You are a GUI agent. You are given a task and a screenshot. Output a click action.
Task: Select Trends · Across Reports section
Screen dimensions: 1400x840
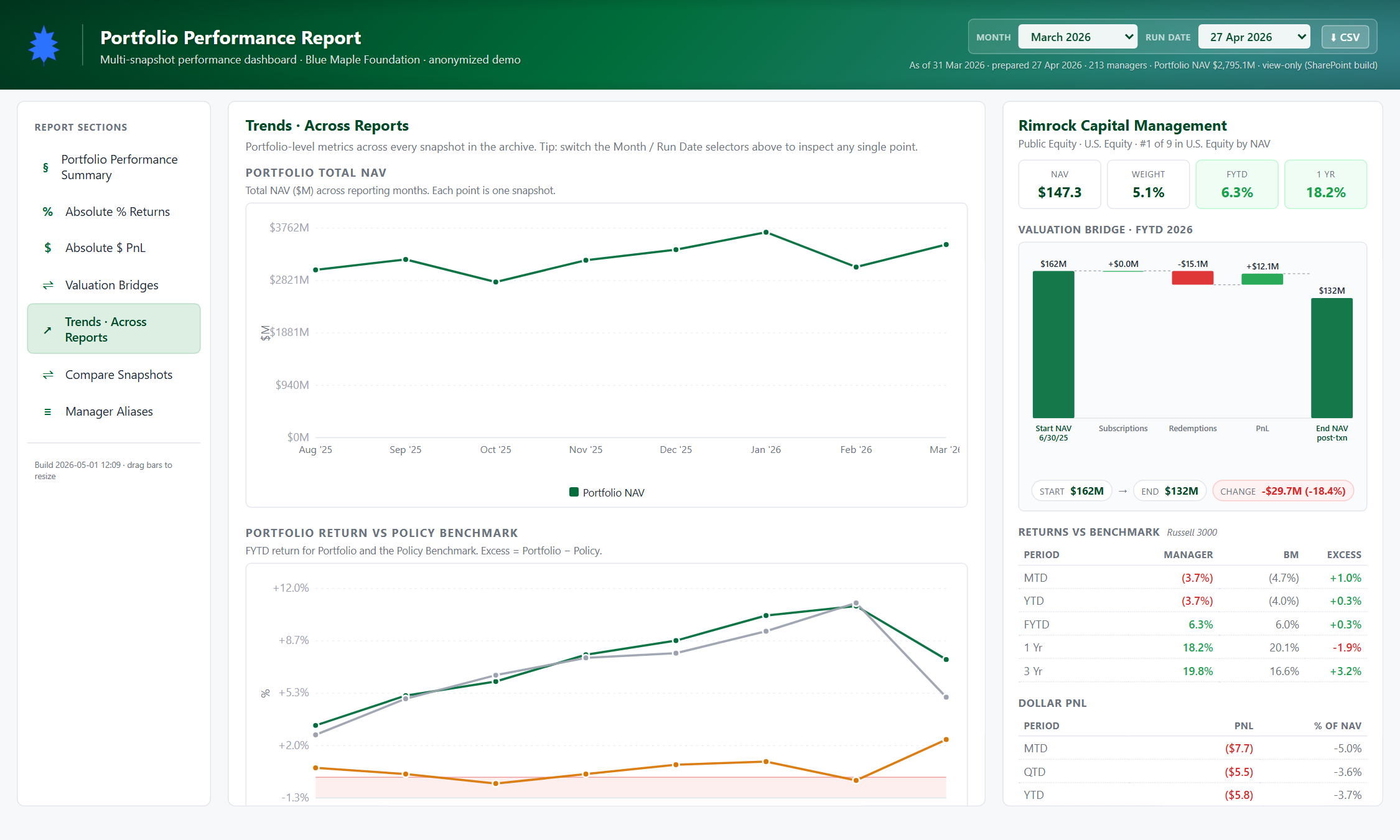(114, 329)
